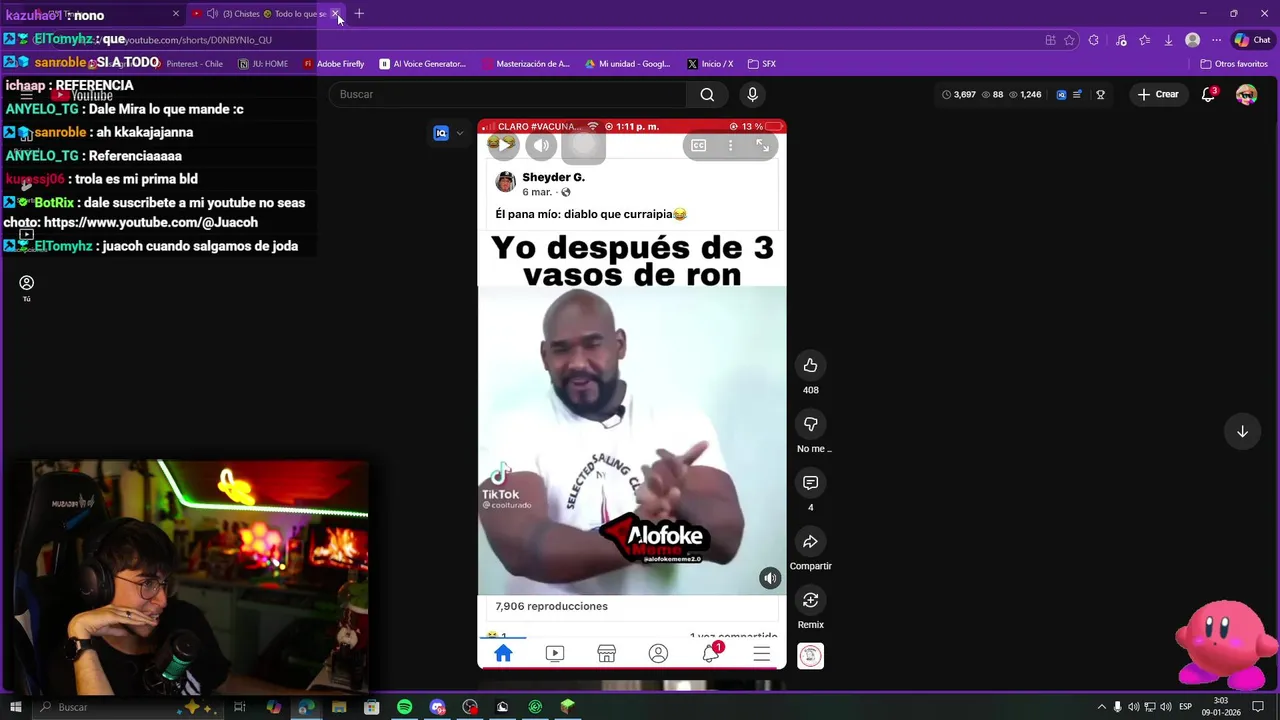The image size is (1280, 720).
Task: Open the Windows Start menu
Action: click(x=15, y=707)
